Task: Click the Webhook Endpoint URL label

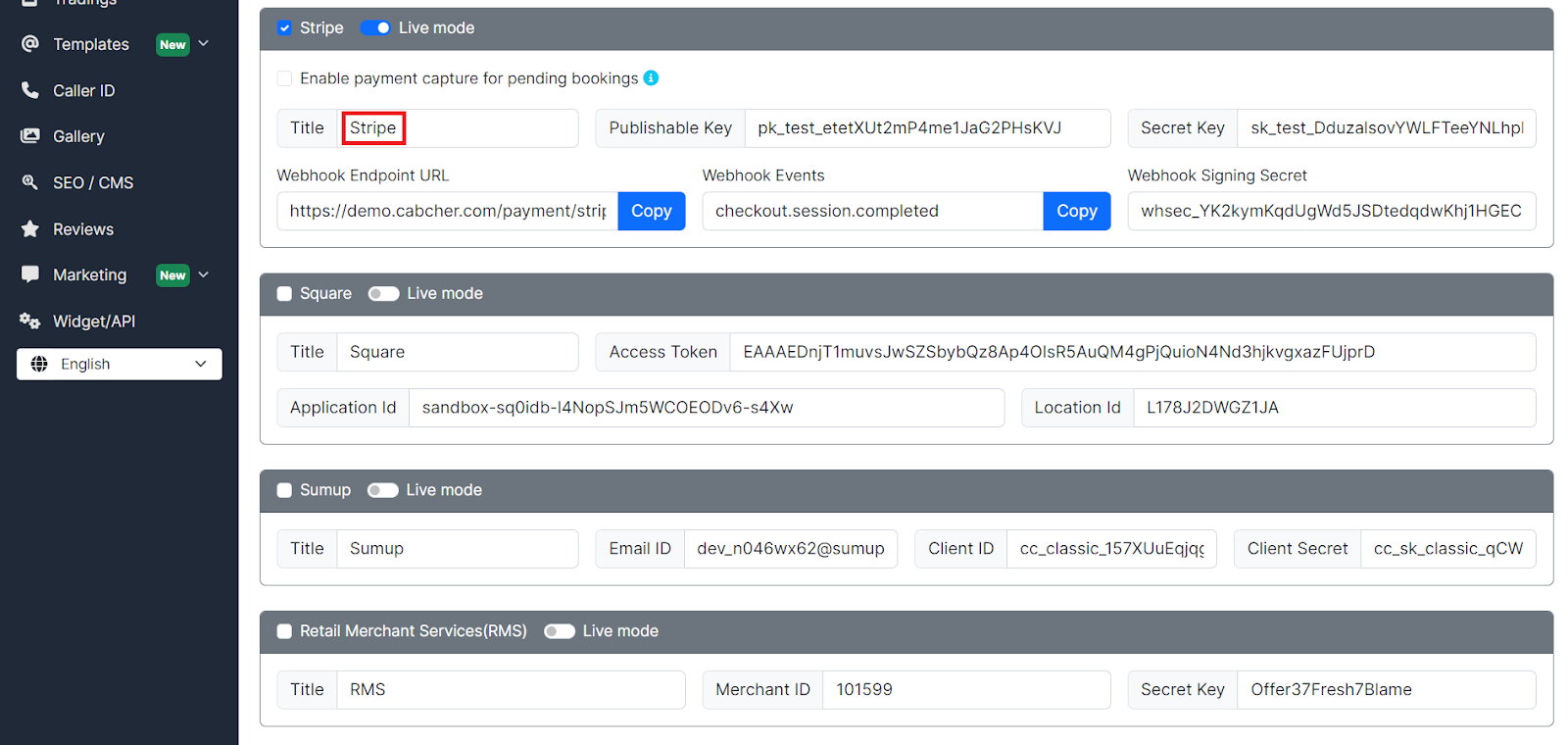Action: (x=363, y=175)
